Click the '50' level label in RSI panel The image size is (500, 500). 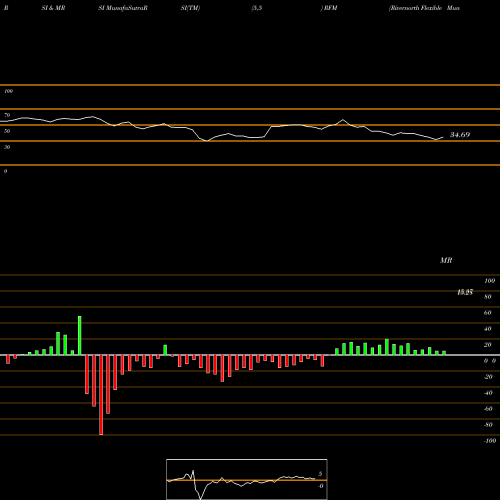coord(7,131)
